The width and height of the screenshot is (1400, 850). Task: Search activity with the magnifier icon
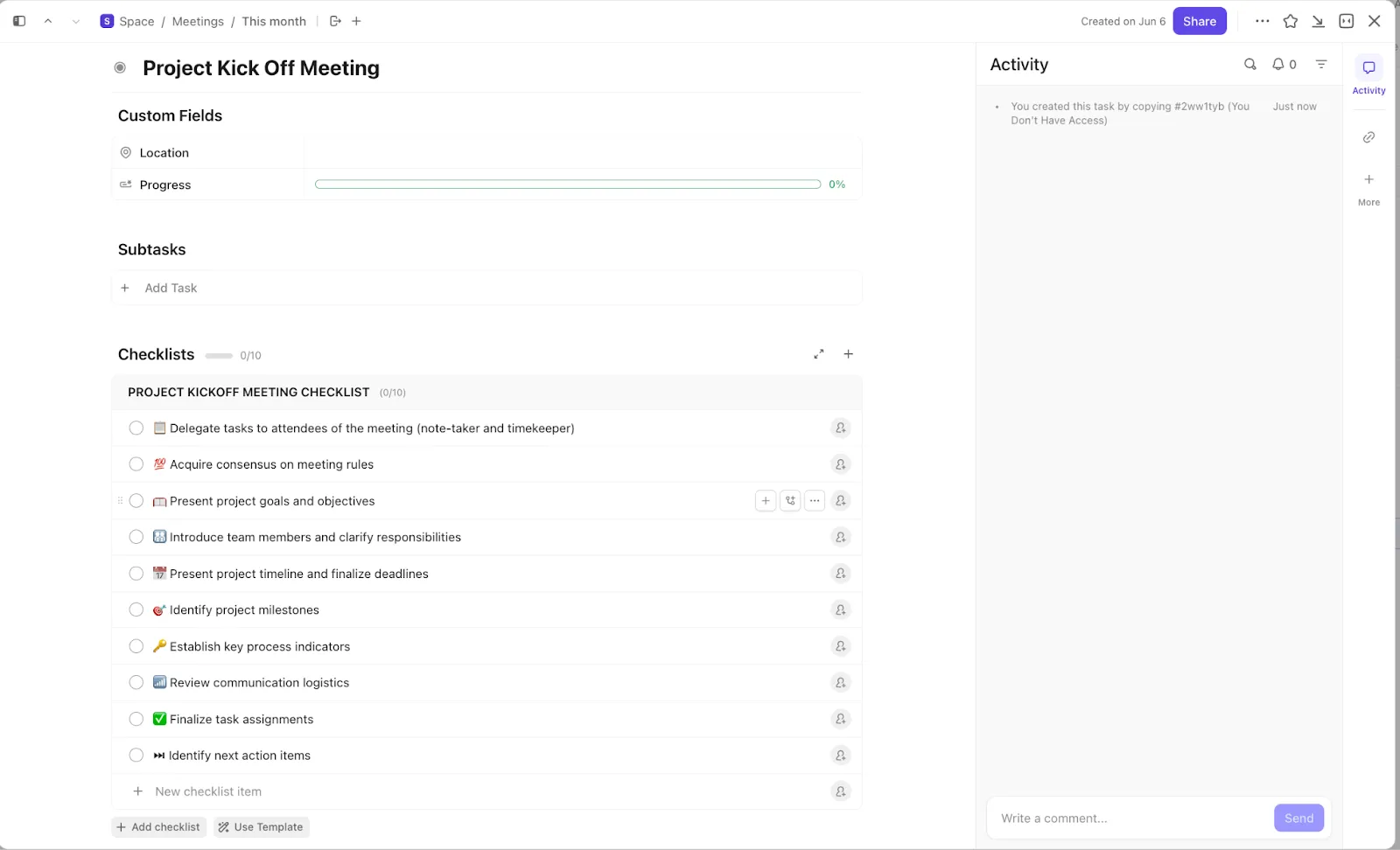pos(1250,64)
